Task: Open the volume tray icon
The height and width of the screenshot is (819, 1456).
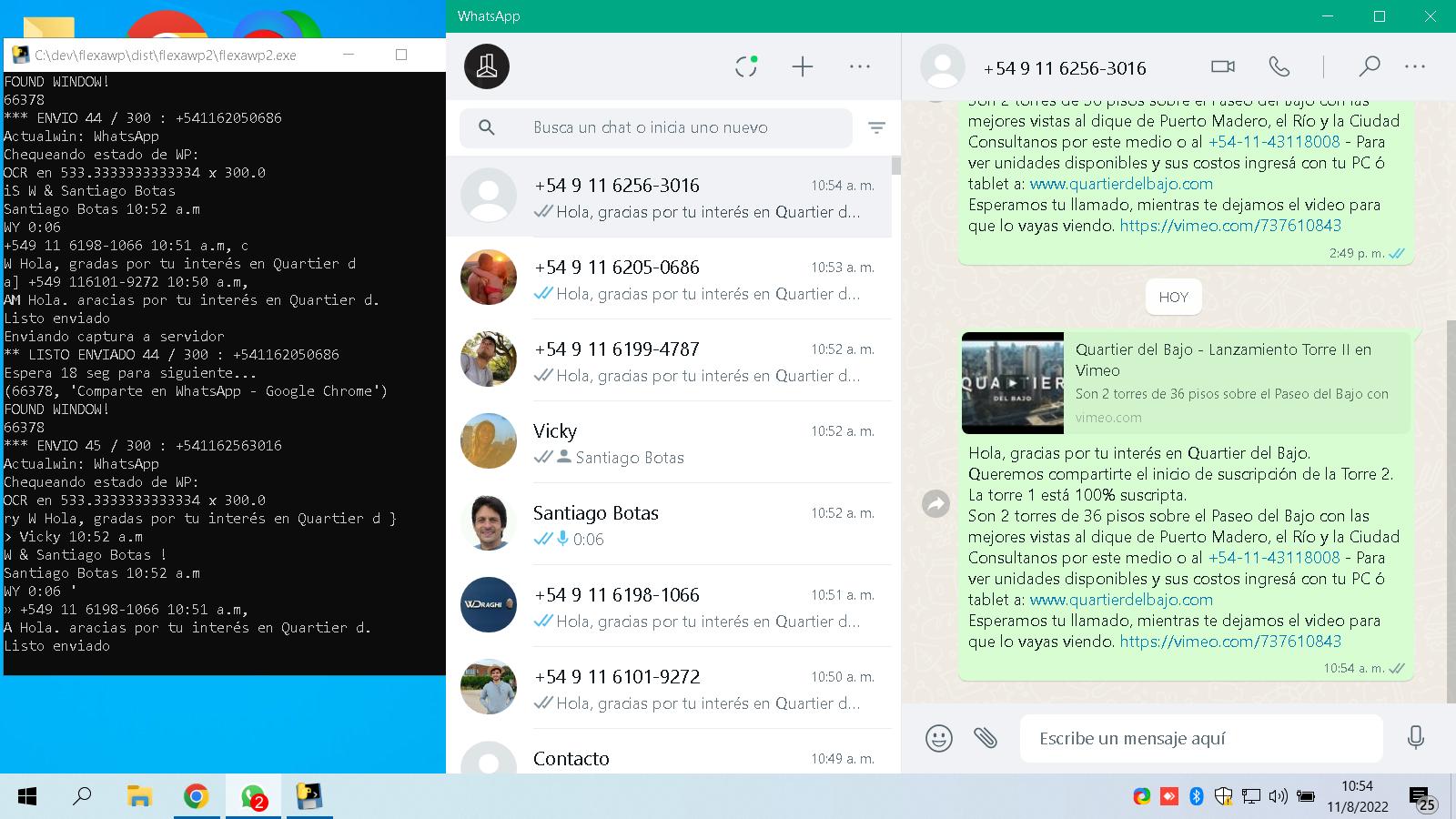Action: (x=1279, y=797)
